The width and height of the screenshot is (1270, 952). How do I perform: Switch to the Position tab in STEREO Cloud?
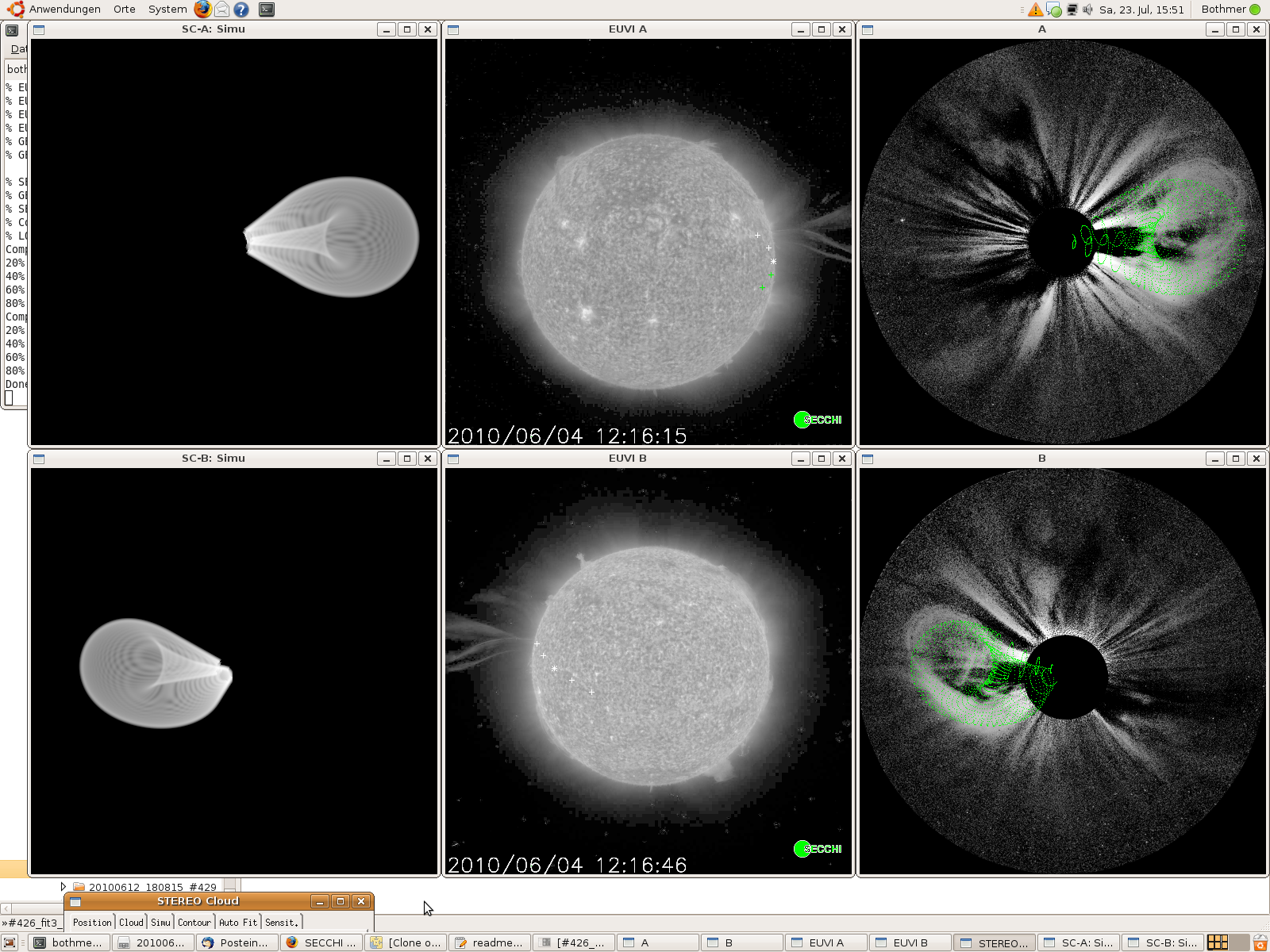92,923
